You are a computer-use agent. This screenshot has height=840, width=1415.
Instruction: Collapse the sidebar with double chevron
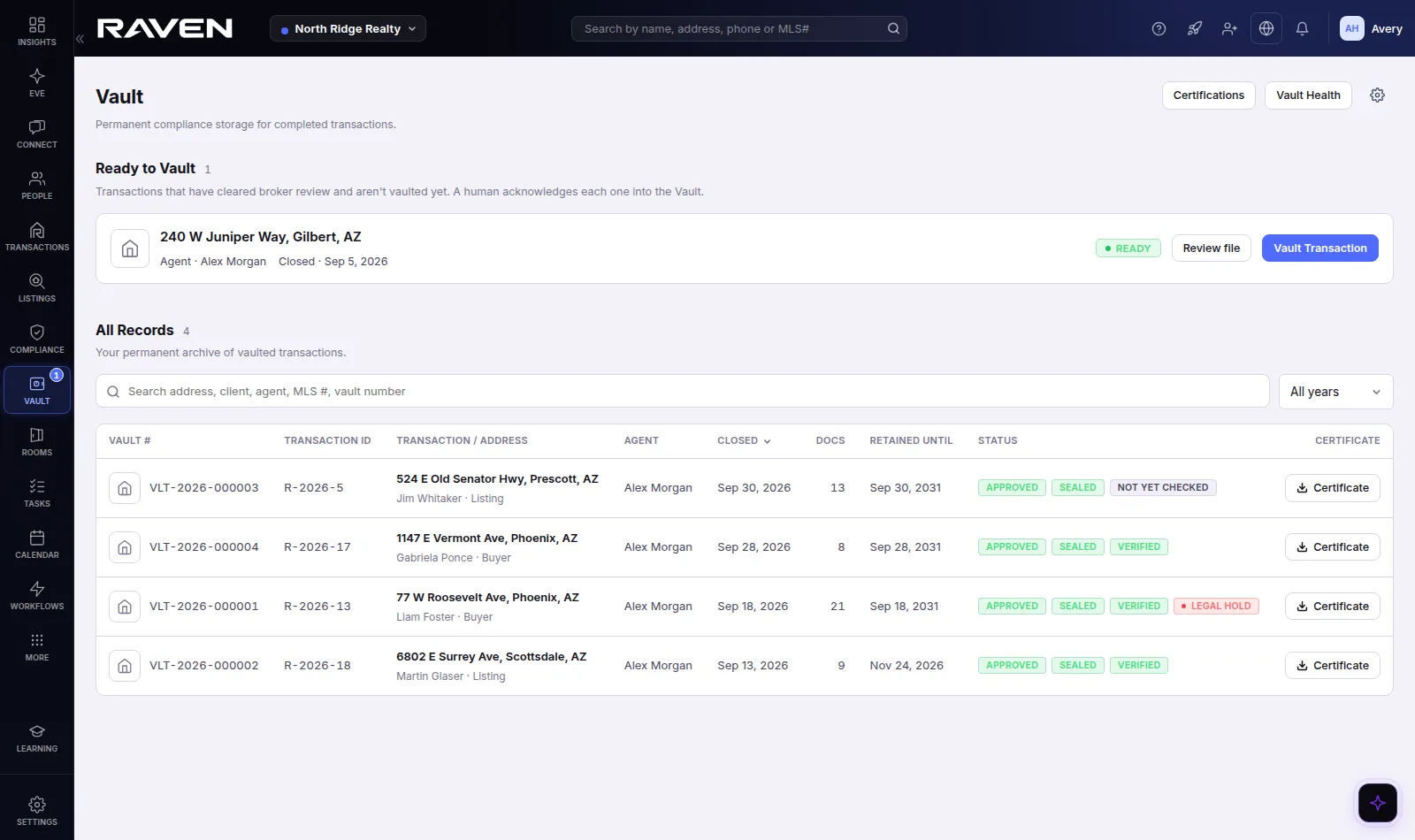click(80, 39)
